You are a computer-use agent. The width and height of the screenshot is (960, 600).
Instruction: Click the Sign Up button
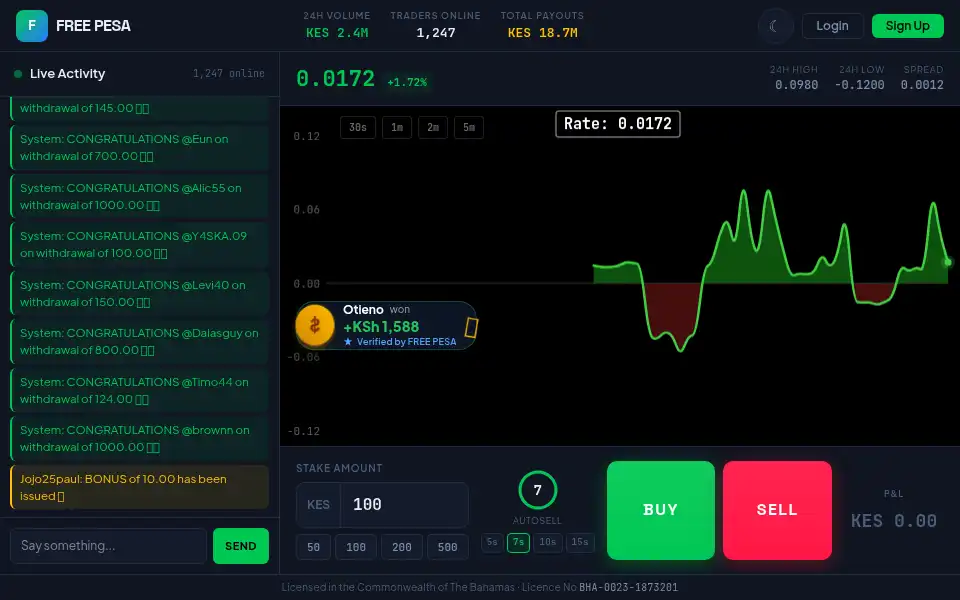tap(907, 26)
